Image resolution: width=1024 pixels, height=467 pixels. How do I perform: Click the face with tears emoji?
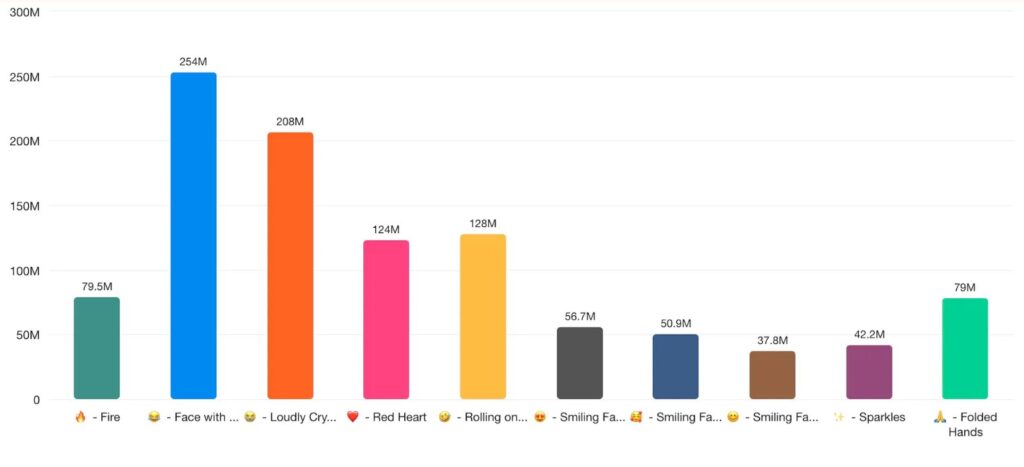[154, 417]
